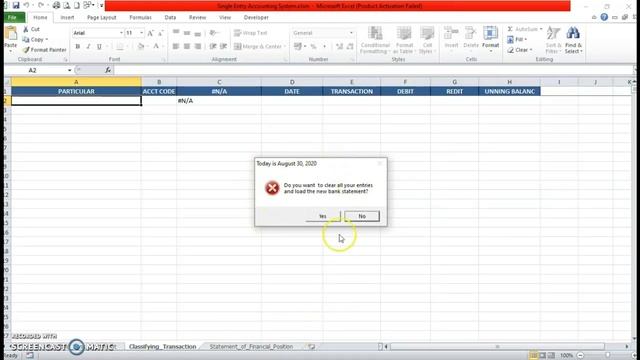Click the Insert Function fx icon
The height and width of the screenshot is (360, 640).
108,70
